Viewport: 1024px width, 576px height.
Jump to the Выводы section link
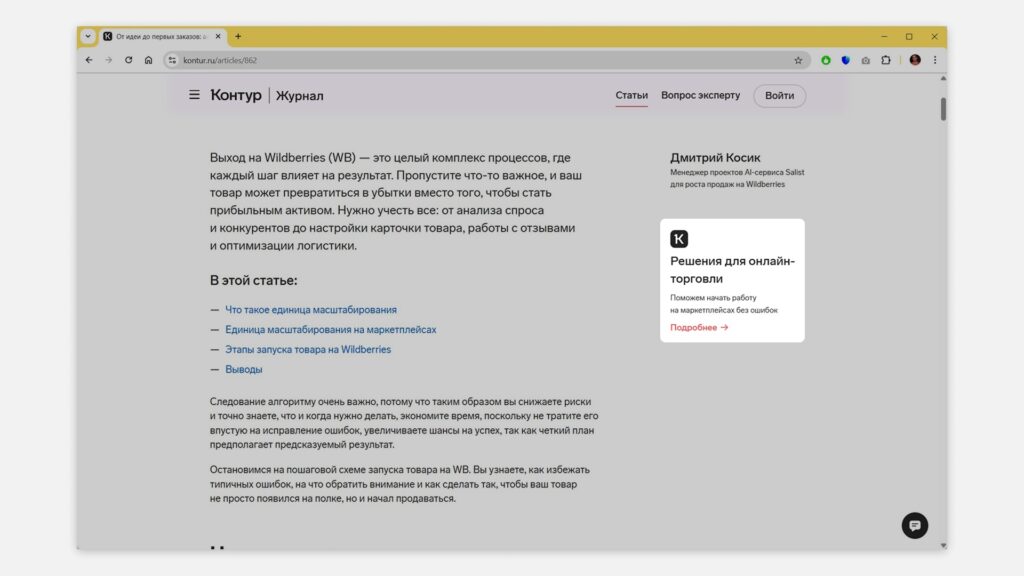tap(244, 369)
